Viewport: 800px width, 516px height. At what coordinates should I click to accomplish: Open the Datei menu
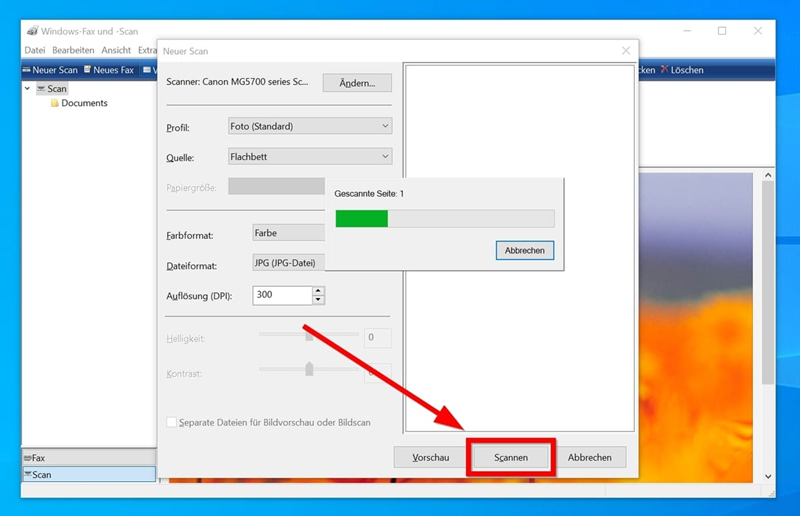coord(35,50)
